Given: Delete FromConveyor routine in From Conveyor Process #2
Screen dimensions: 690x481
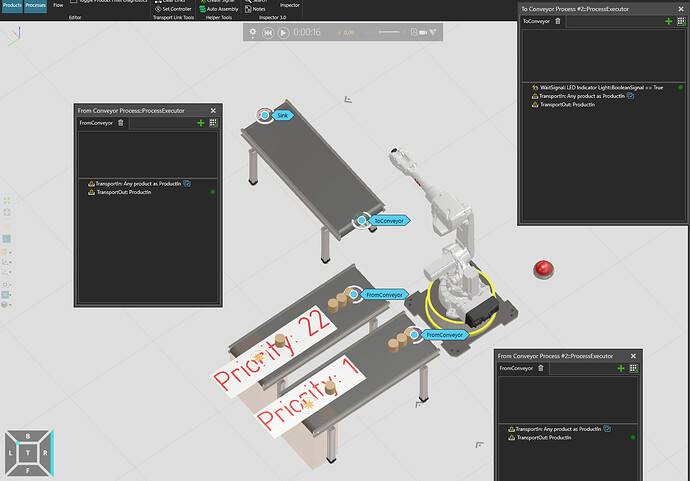Looking at the screenshot, I should point(541,368).
